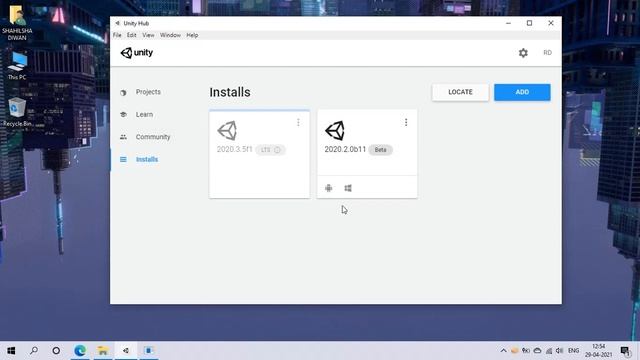Open the View menu
Screen dimensions: 640x360
[148, 35]
